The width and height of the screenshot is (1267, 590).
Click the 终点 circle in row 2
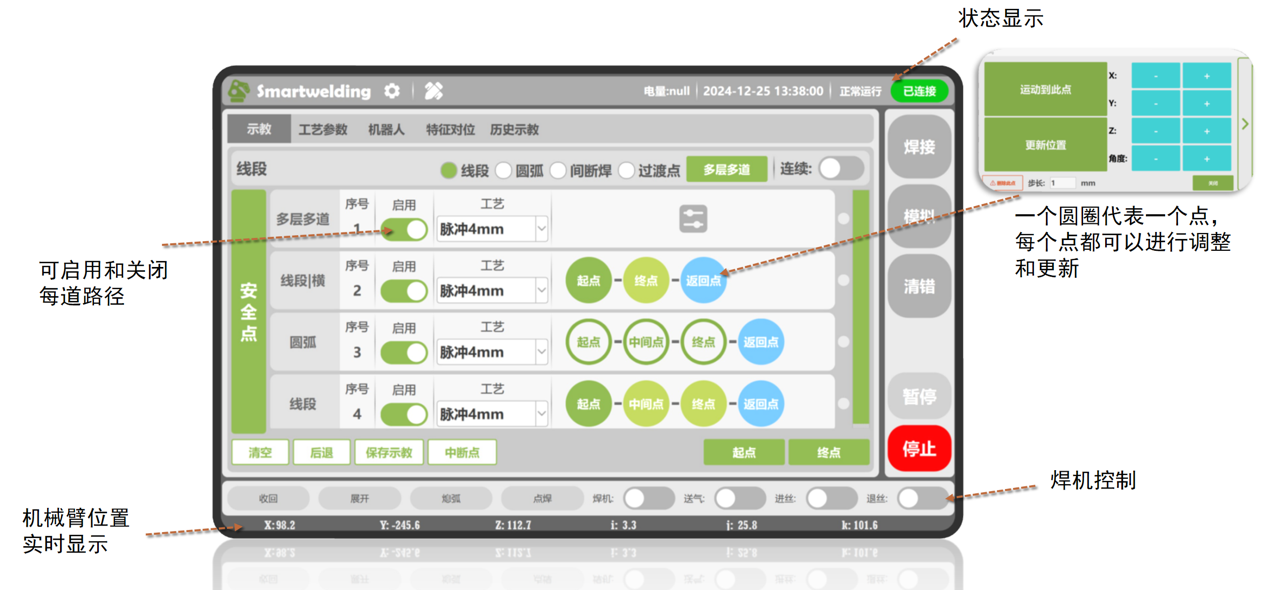point(646,281)
